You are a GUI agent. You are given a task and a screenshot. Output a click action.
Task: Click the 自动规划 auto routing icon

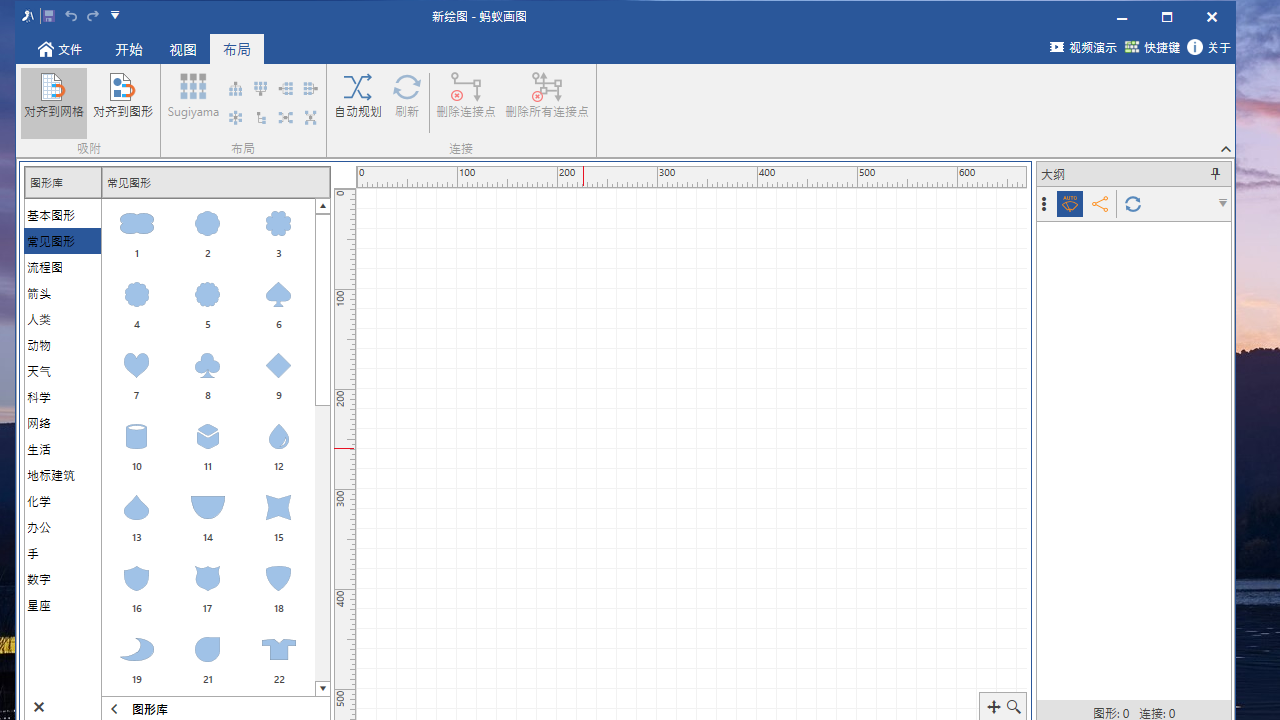point(357,98)
